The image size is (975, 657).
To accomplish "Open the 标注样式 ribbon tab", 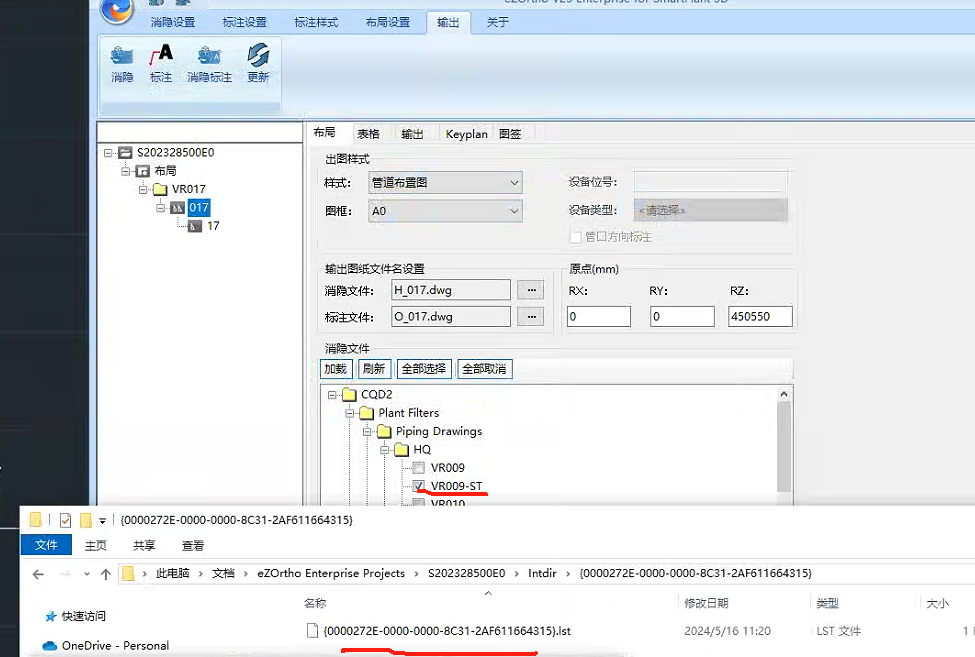I will 316,22.
